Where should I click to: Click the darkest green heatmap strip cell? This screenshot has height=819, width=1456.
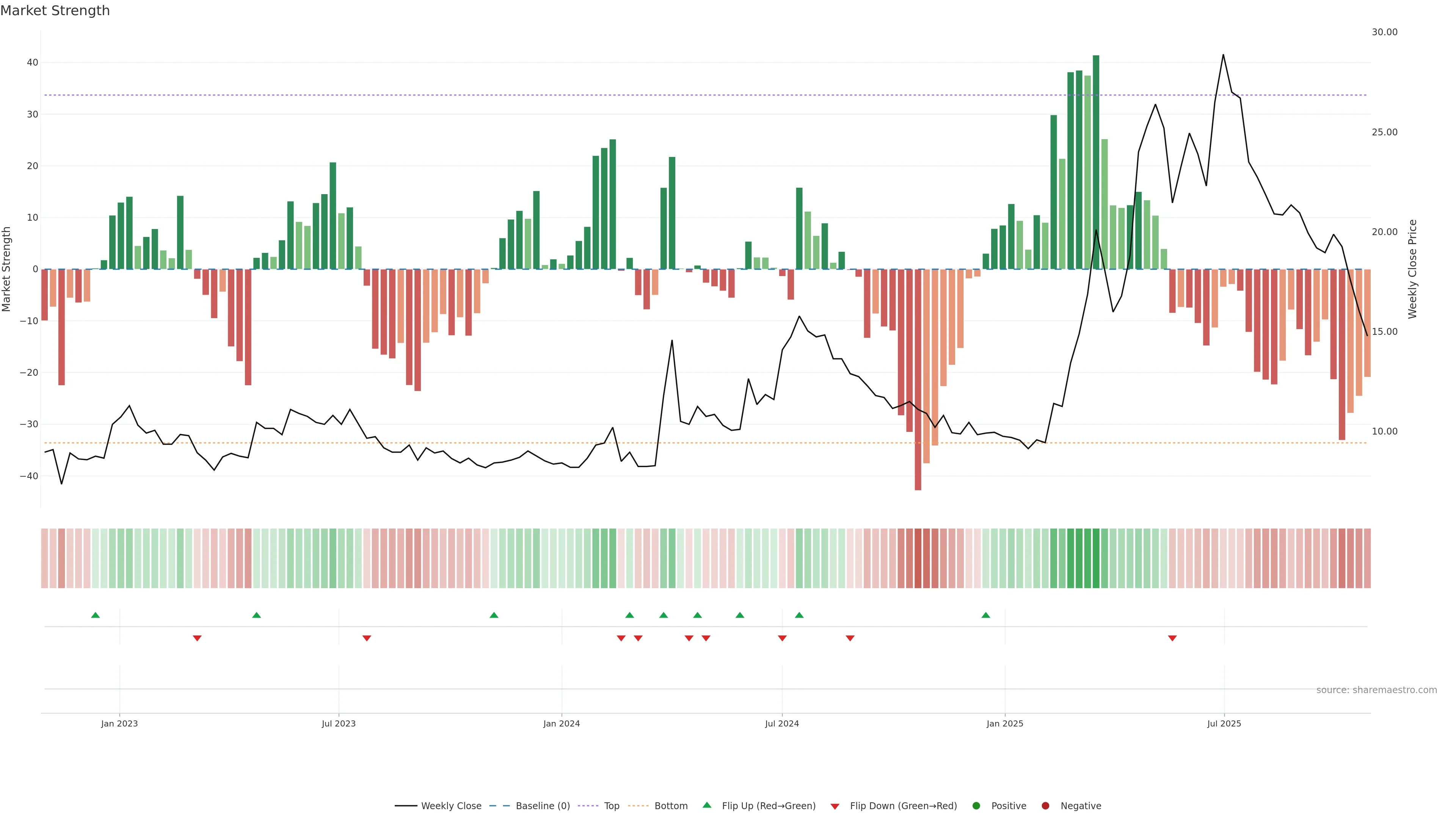point(1096,559)
